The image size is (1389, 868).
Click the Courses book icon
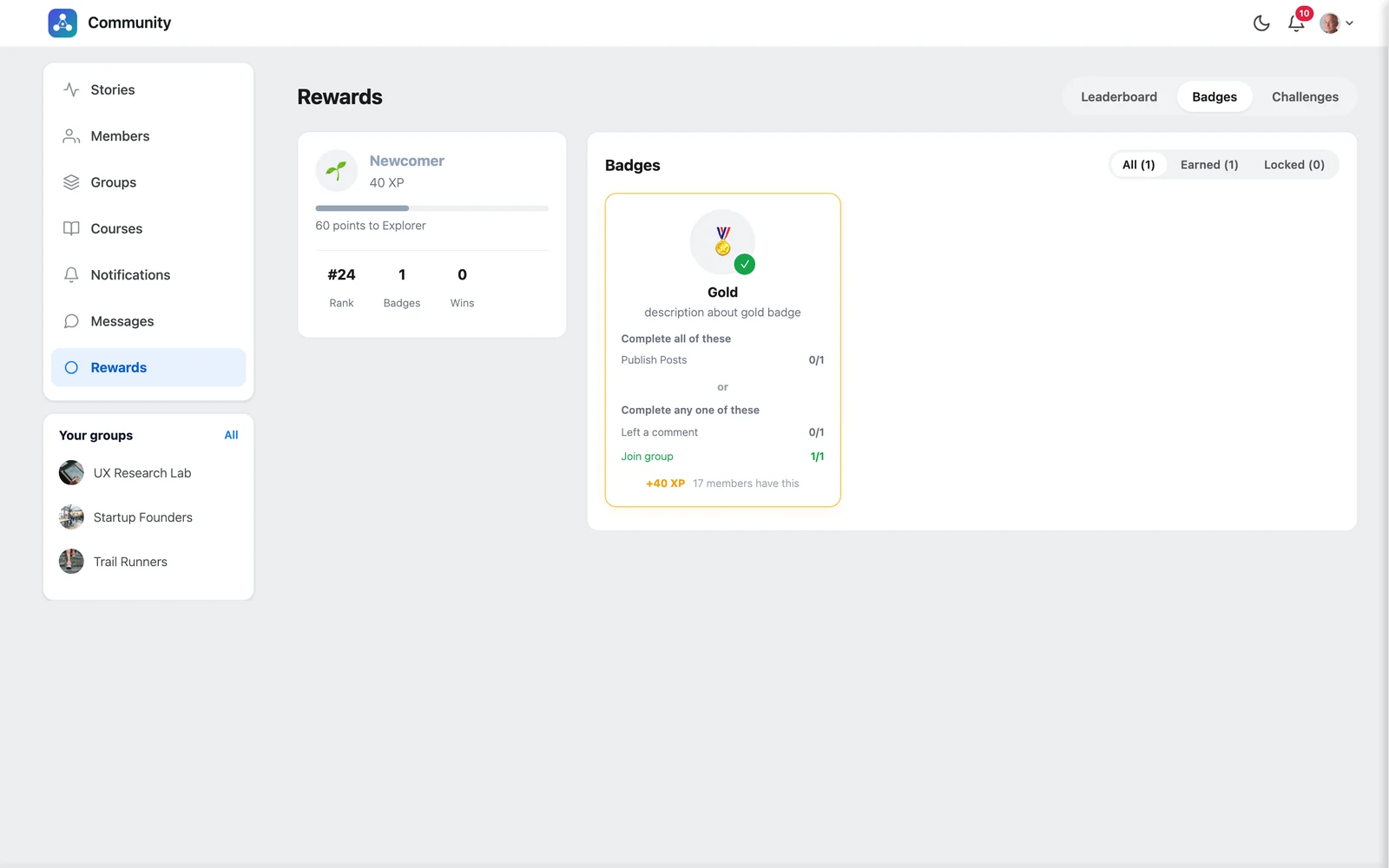(x=71, y=228)
